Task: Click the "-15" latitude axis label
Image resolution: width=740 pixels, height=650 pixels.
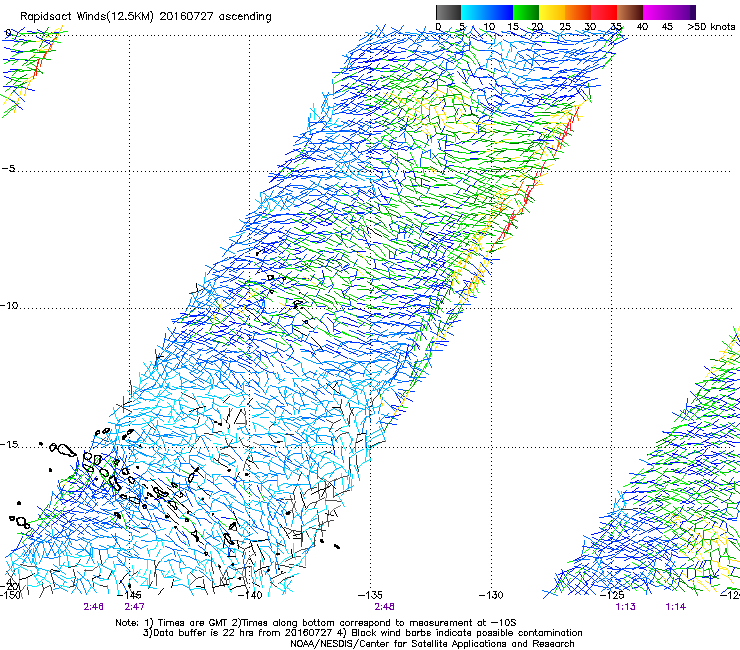Action: 9,445
